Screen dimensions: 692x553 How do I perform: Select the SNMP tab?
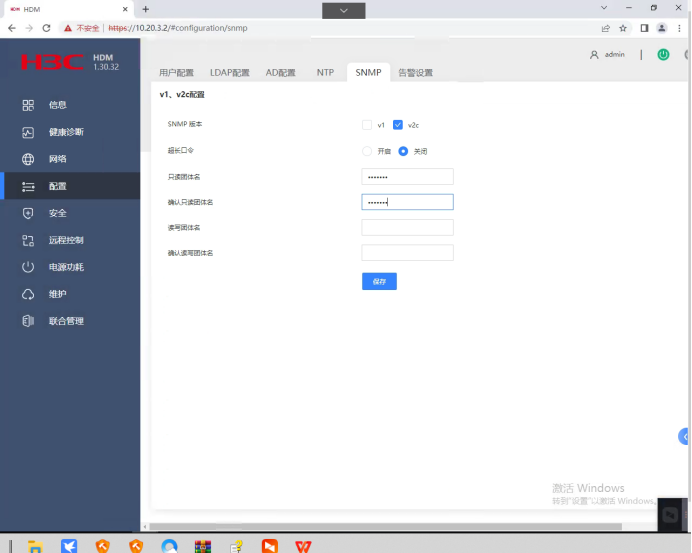[368, 72]
